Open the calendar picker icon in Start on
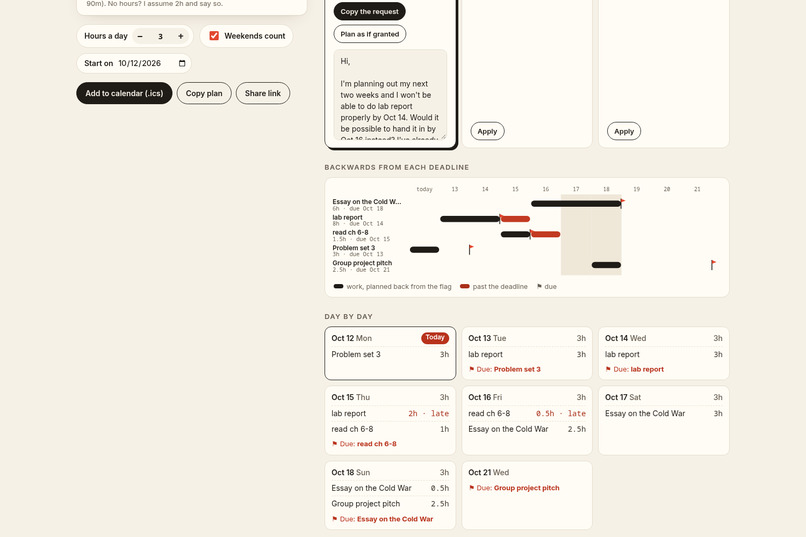Viewport: 806px width, 537px height. coord(182,63)
